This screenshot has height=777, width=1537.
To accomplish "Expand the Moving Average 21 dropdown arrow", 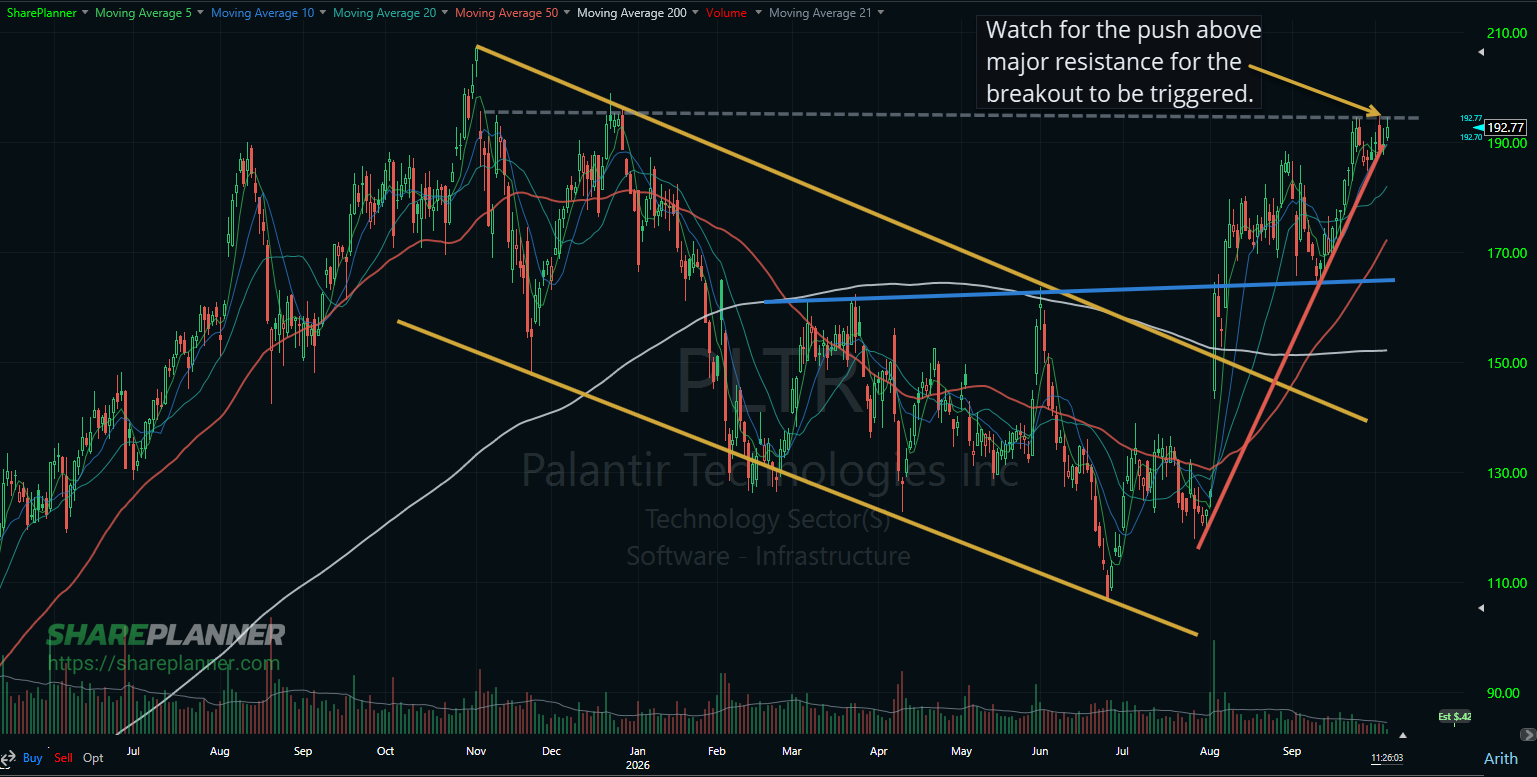I will click(883, 13).
